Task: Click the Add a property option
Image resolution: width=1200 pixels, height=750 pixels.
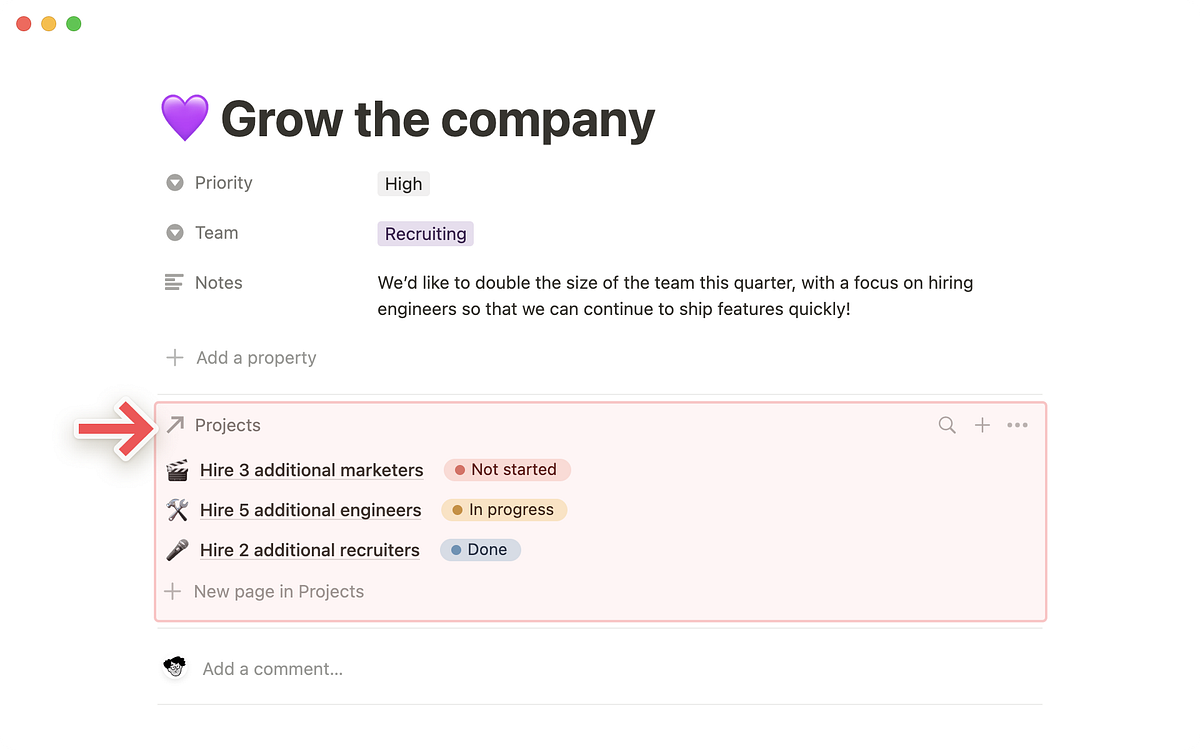Action: point(257,357)
